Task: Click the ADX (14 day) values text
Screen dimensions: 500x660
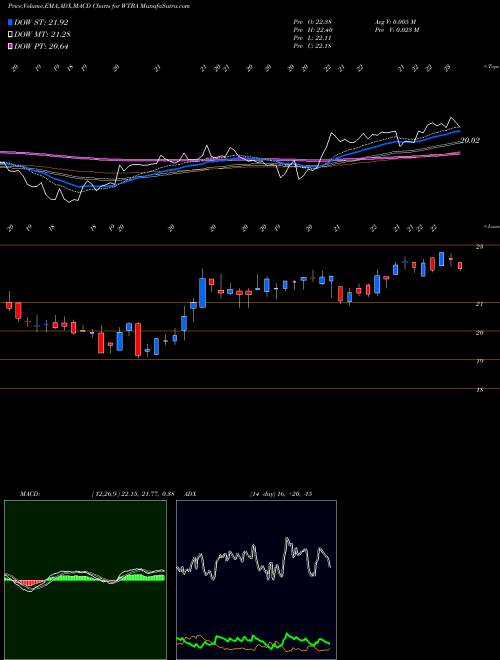Action: pyautogui.click(x=281, y=494)
